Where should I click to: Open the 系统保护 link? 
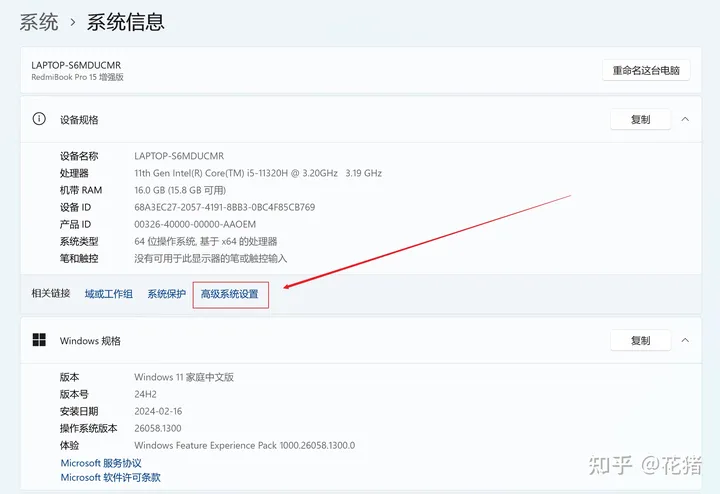tap(167, 294)
